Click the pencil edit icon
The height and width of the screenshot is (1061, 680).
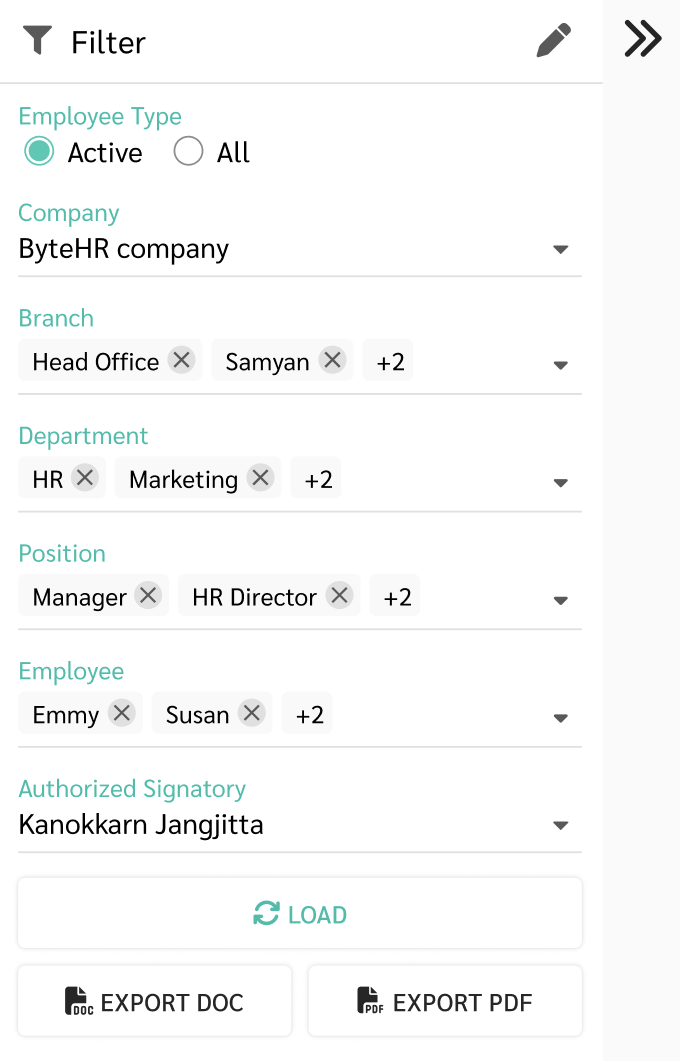[553, 41]
